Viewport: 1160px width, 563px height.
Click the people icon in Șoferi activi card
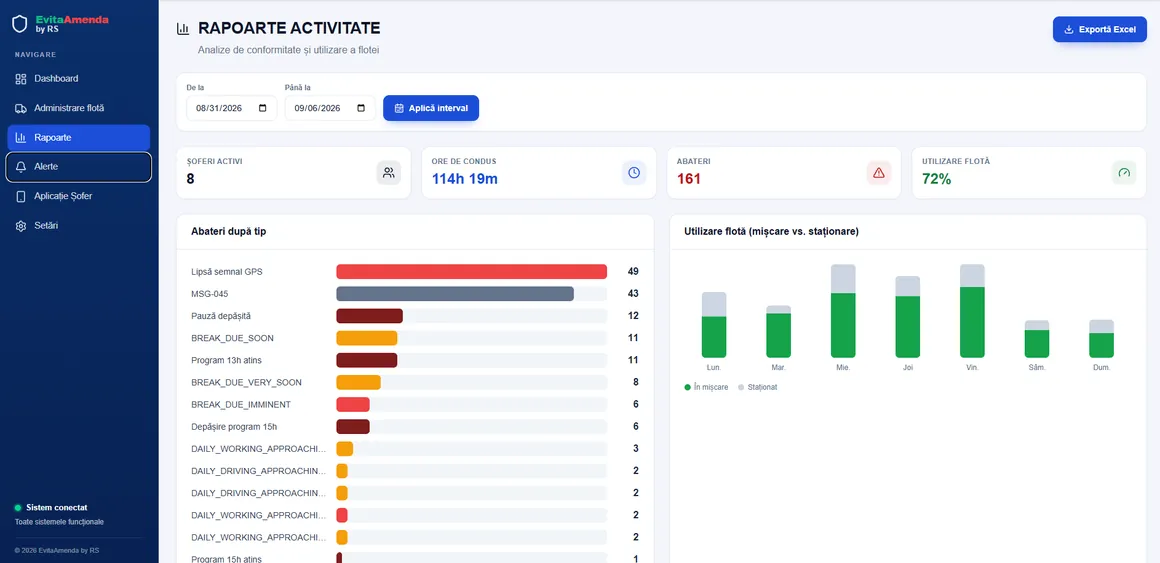(x=388, y=172)
